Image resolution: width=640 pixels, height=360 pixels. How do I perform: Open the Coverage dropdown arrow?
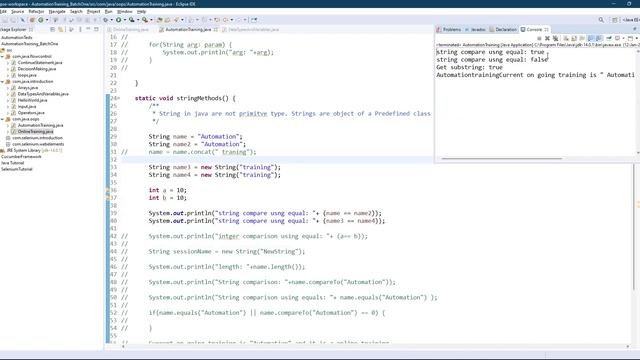point(138,20)
